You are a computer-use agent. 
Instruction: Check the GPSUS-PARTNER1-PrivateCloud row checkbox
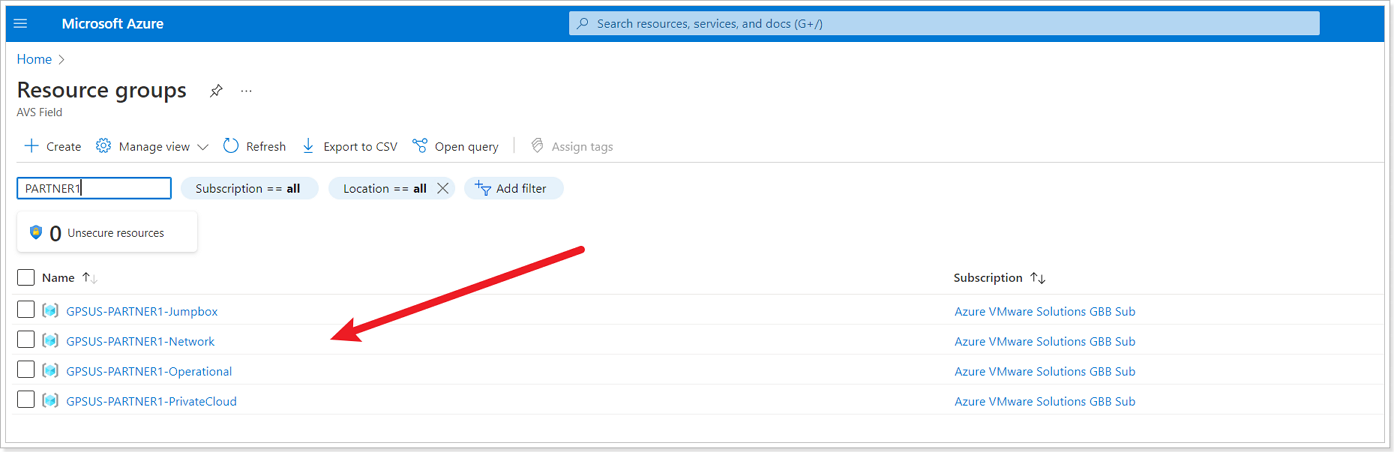(26, 400)
